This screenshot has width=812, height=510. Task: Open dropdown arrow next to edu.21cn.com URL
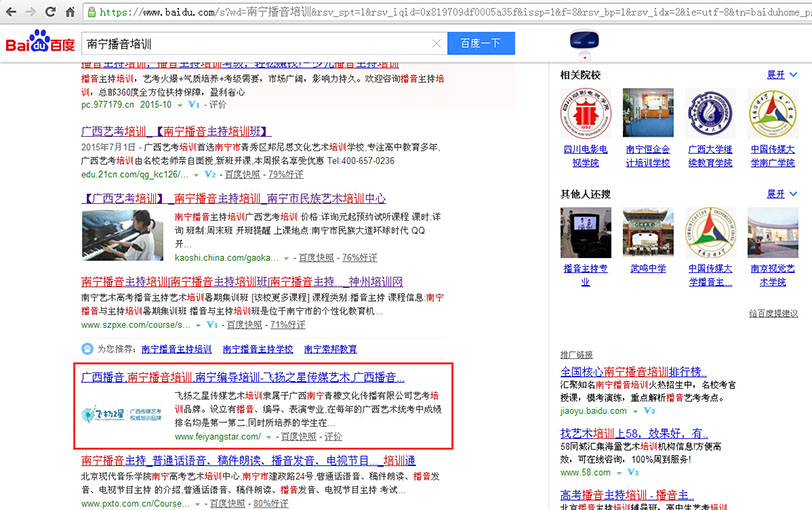196,175
